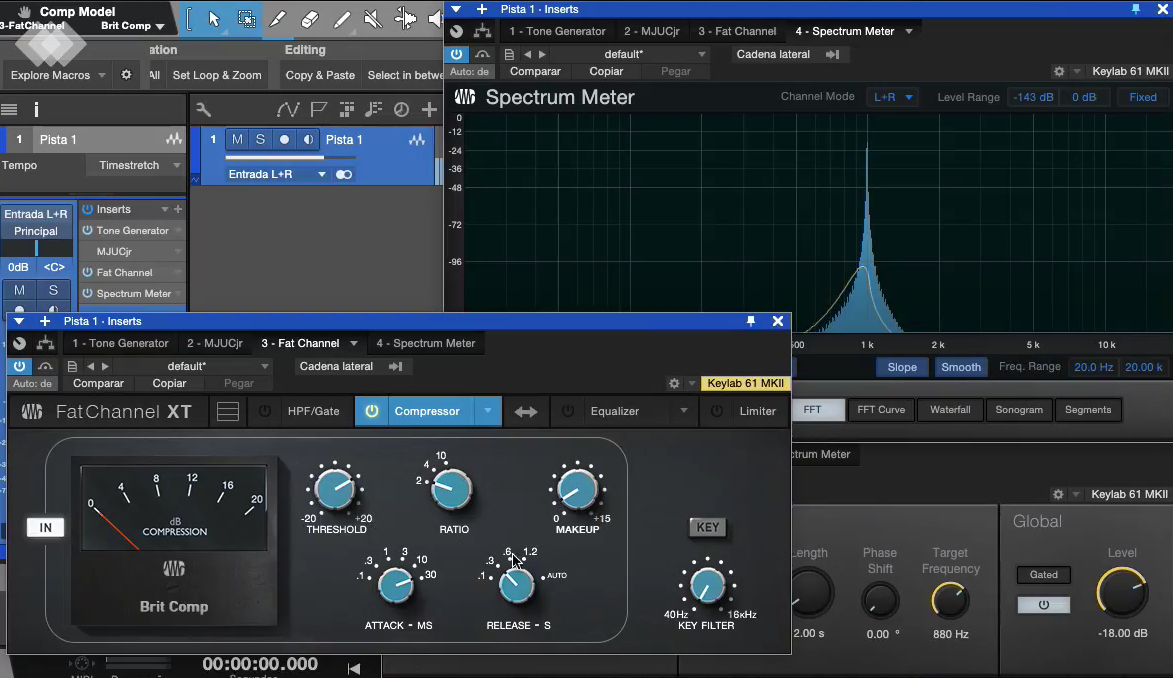Enable the HPF/Gate power button

pyautogui.click(x=265, y=411)
